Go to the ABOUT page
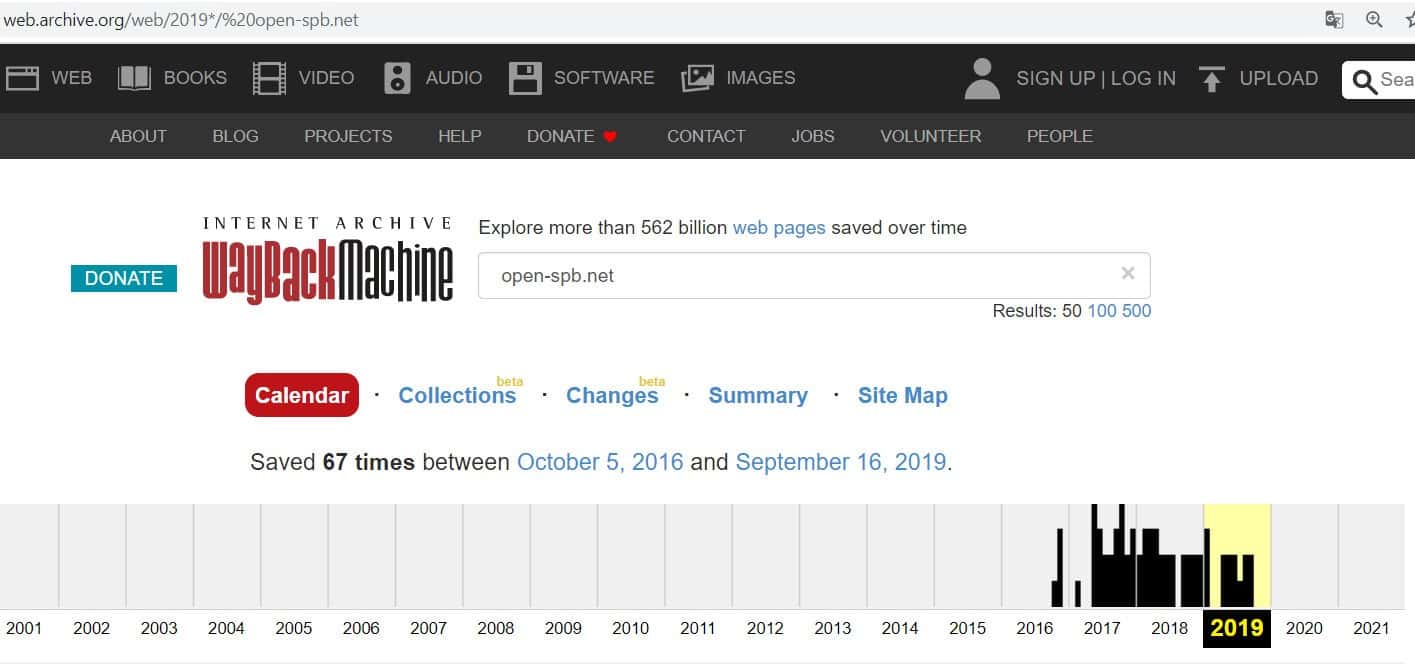The image size is (1415, 664). (138, 136)
